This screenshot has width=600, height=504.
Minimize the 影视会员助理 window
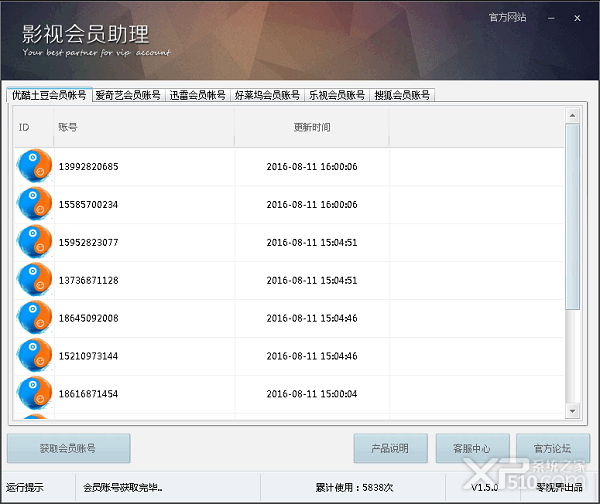[551, 18]
